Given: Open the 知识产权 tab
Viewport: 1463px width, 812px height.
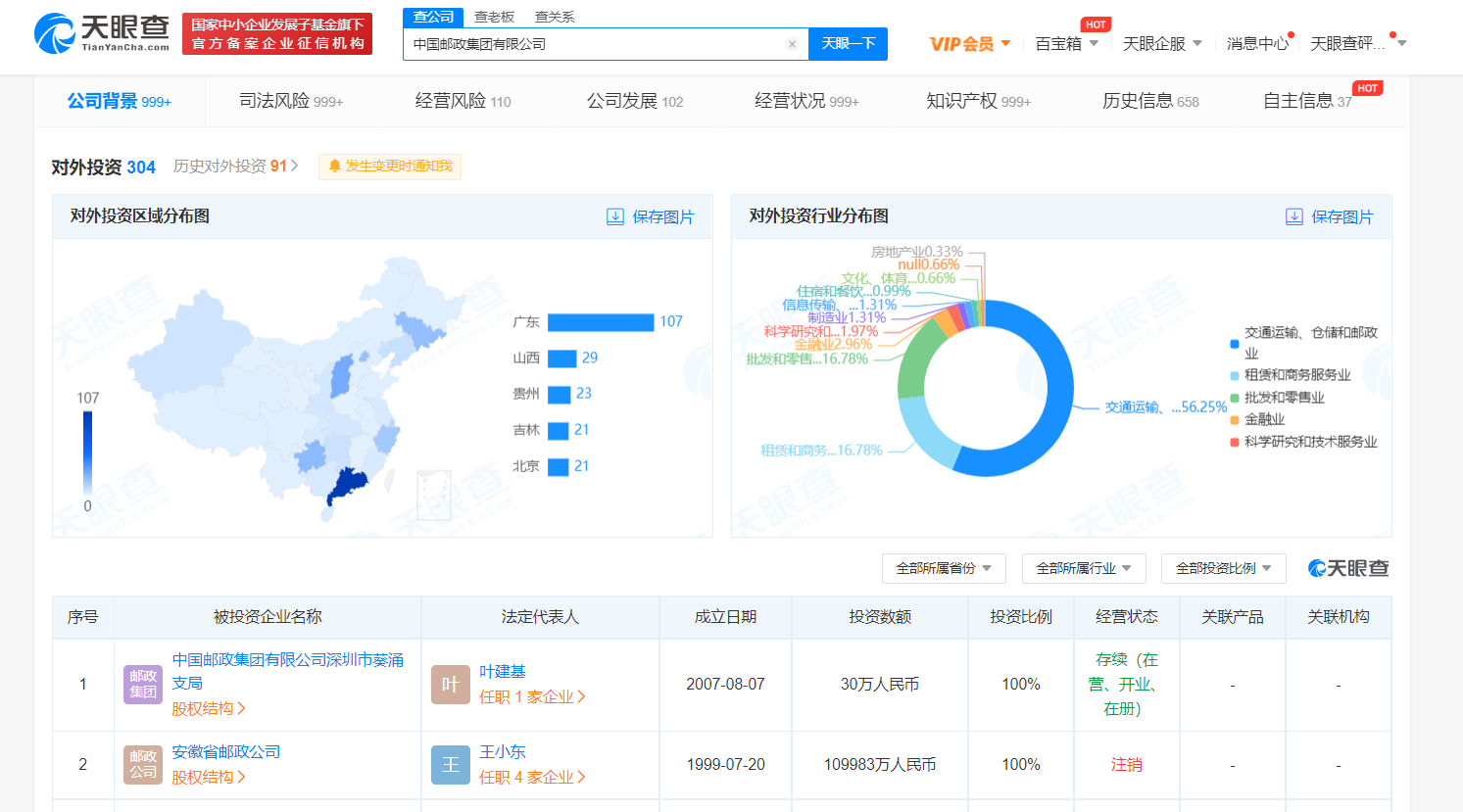Looking at the screenshot, I should tap(978, 101).
